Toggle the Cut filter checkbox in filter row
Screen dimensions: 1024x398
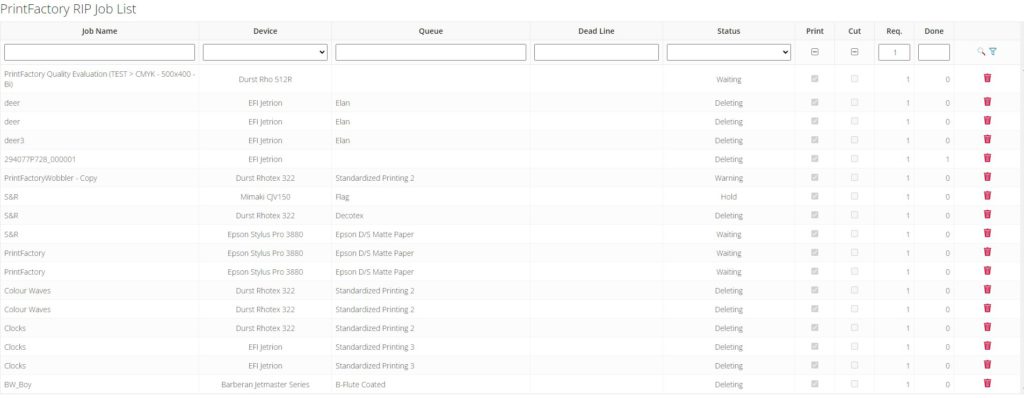click(x=854, y=52)
